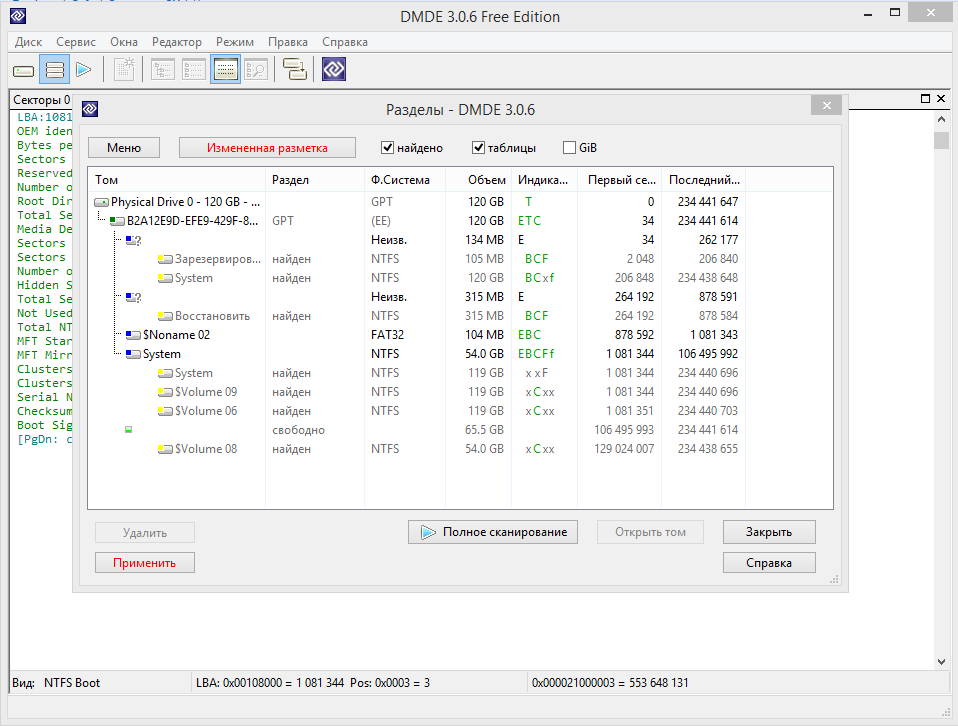The width and height of the screenshot is (958, 726).
Task: Click the select disk toolbar icon
Action: coord(23,70)
